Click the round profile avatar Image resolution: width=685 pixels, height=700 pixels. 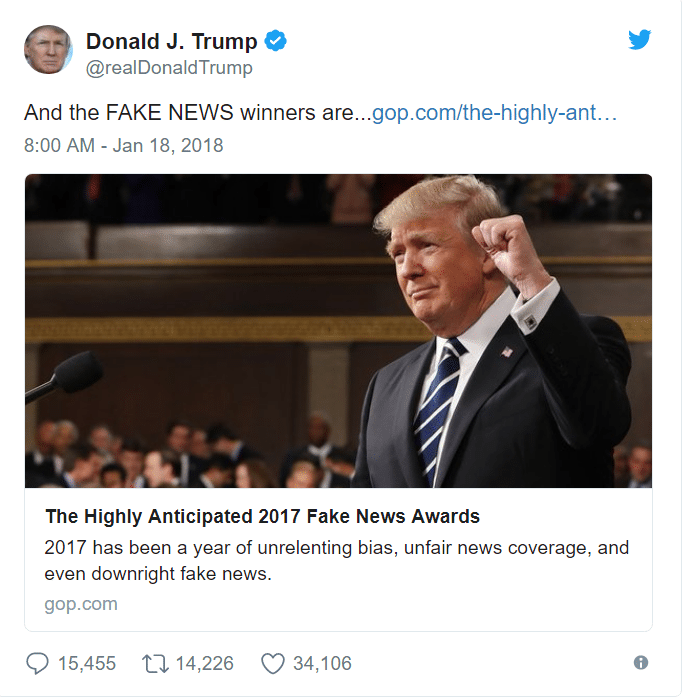point(48,50)
